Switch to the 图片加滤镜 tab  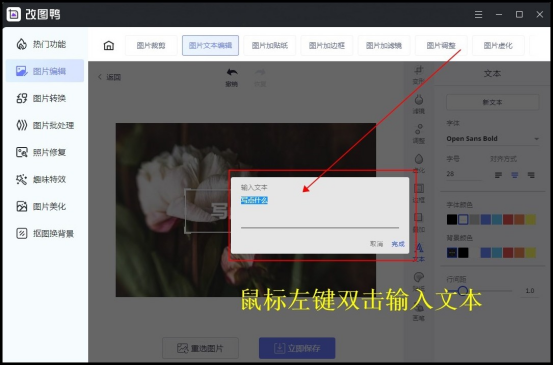384,45
